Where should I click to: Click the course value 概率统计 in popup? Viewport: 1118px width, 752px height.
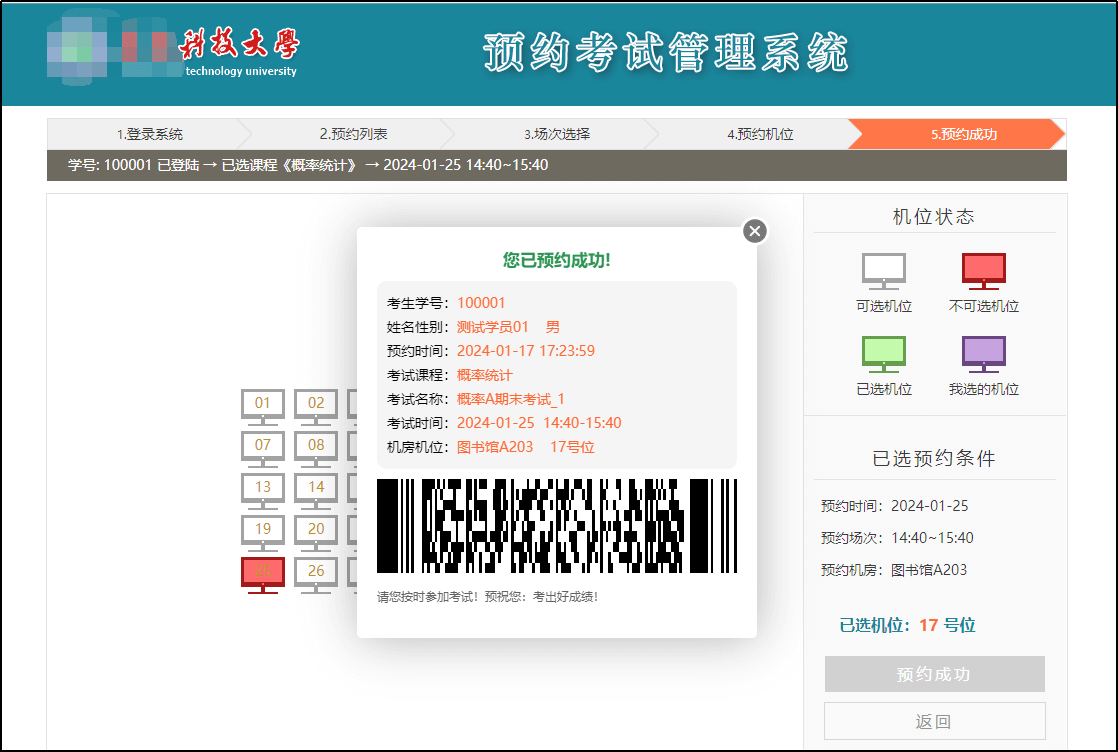(x=484, y=375)
